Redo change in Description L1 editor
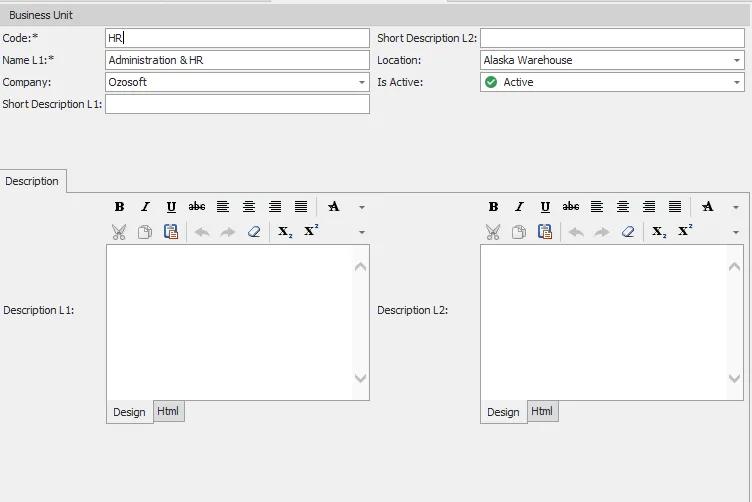 [x=228, y=233]
